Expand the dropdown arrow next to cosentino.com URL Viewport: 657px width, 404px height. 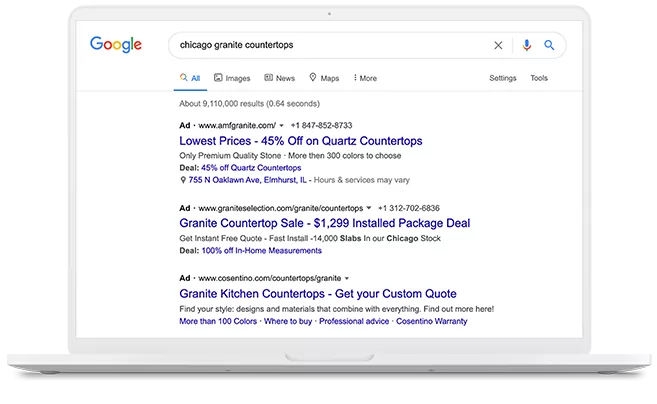click(347, 278)
